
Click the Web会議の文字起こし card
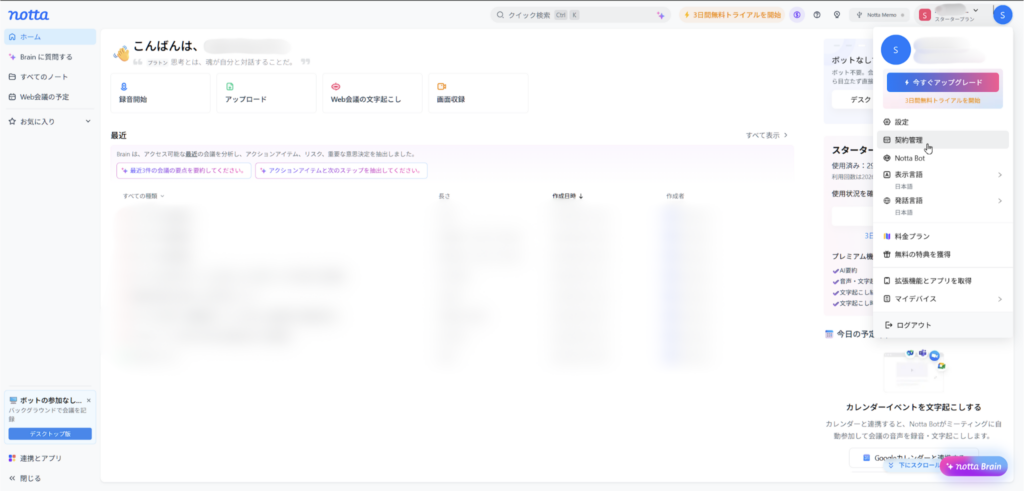(x=372, y=93)
